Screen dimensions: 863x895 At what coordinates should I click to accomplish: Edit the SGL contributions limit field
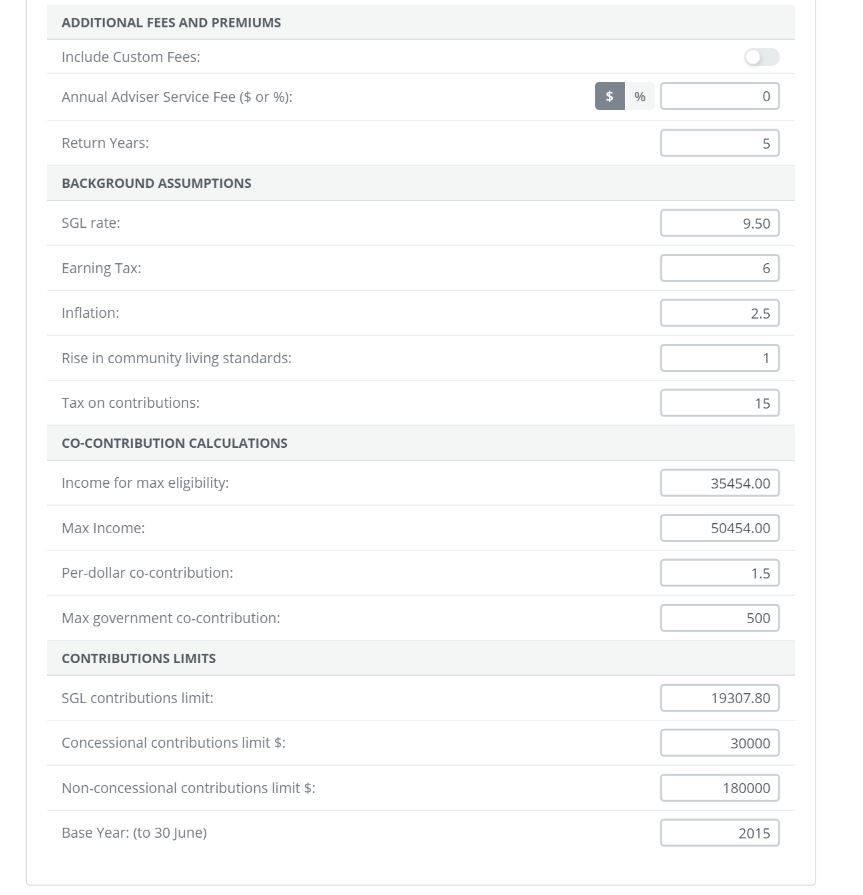pos(719,698)
